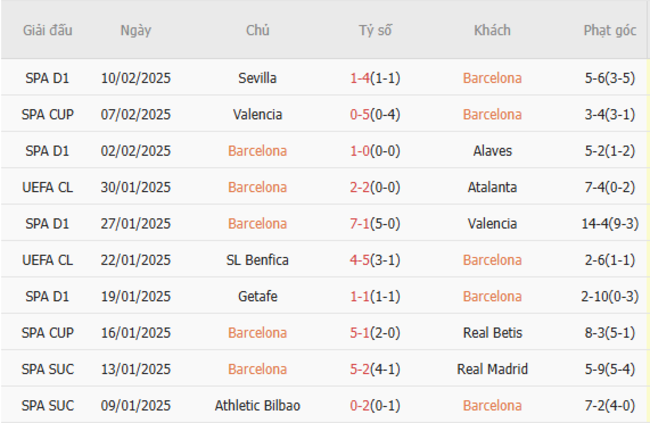Click the 4-5 score for Benfica match

361,260
